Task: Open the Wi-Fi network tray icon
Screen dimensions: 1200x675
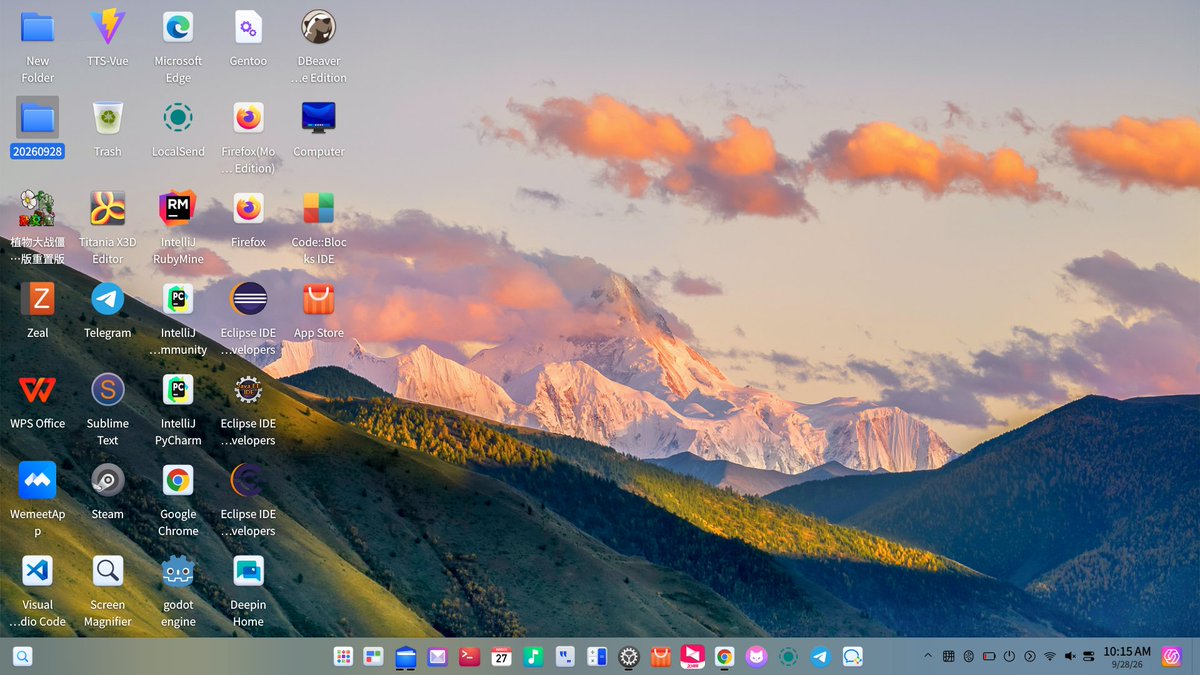Action: point(1050,656)
